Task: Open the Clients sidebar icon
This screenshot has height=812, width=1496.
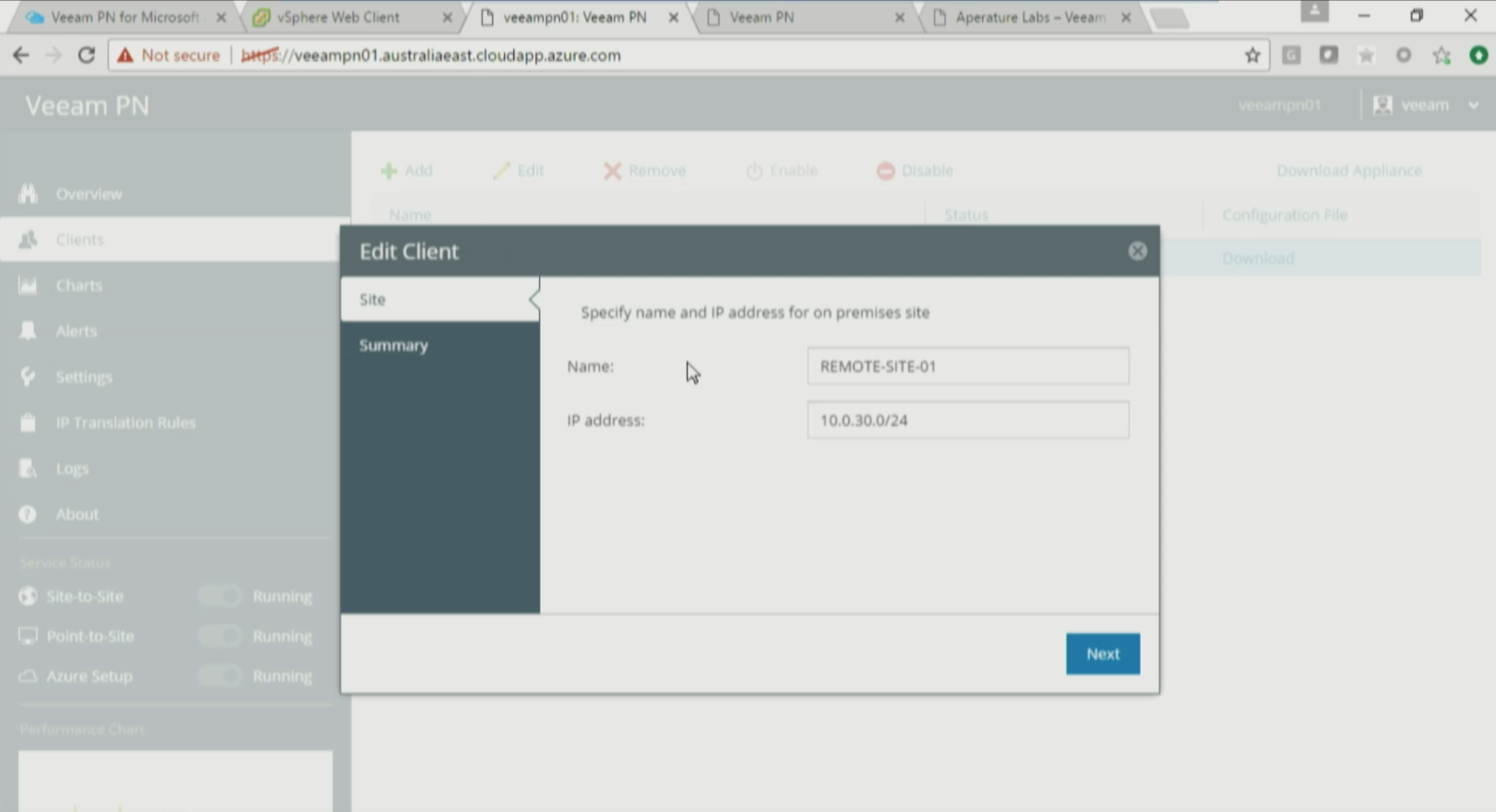Action: point(29,240)
